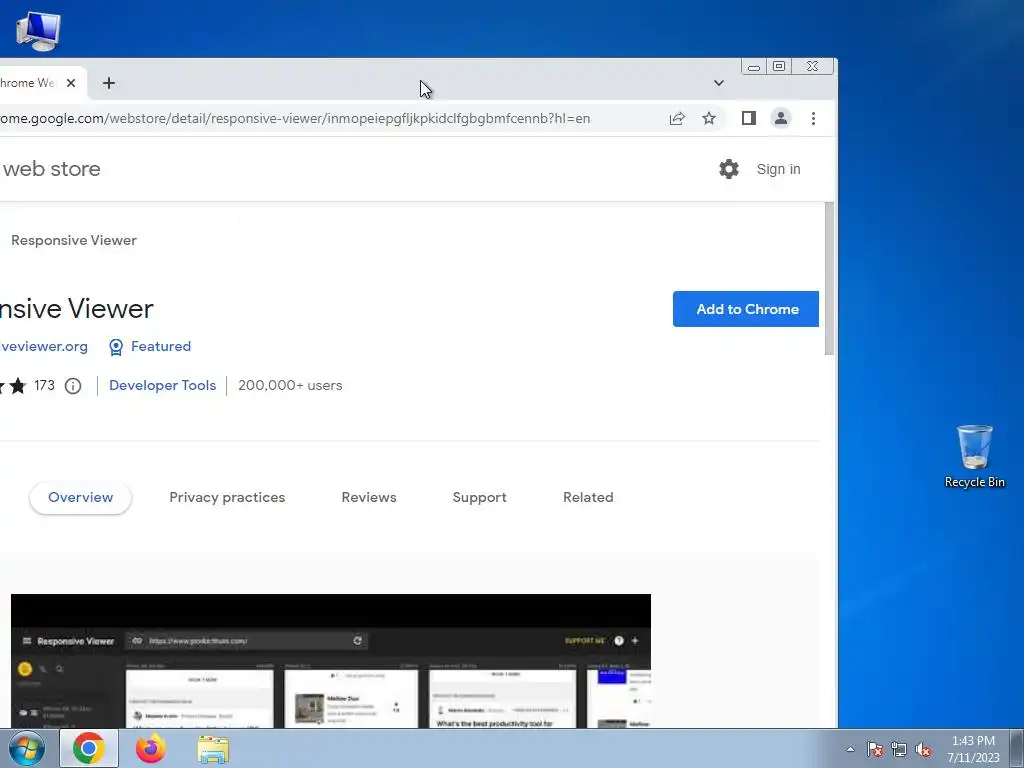Click the web store logo text
1024x768 pixels.
[x=51, y=169]
